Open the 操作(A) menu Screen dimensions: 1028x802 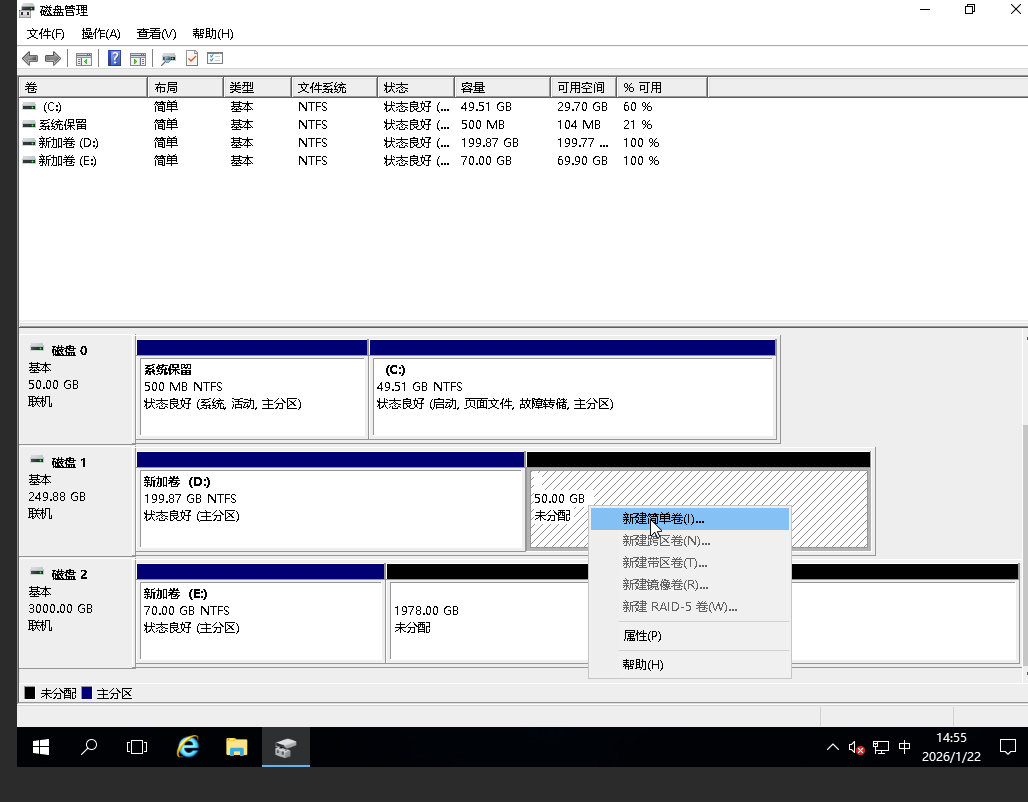click(x=101, y=34)
